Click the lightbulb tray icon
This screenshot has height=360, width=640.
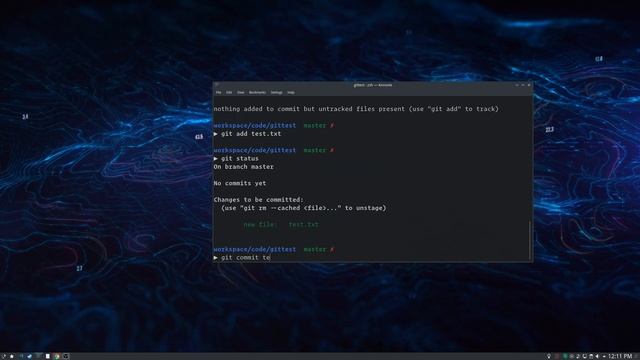[x=549, y=356]
